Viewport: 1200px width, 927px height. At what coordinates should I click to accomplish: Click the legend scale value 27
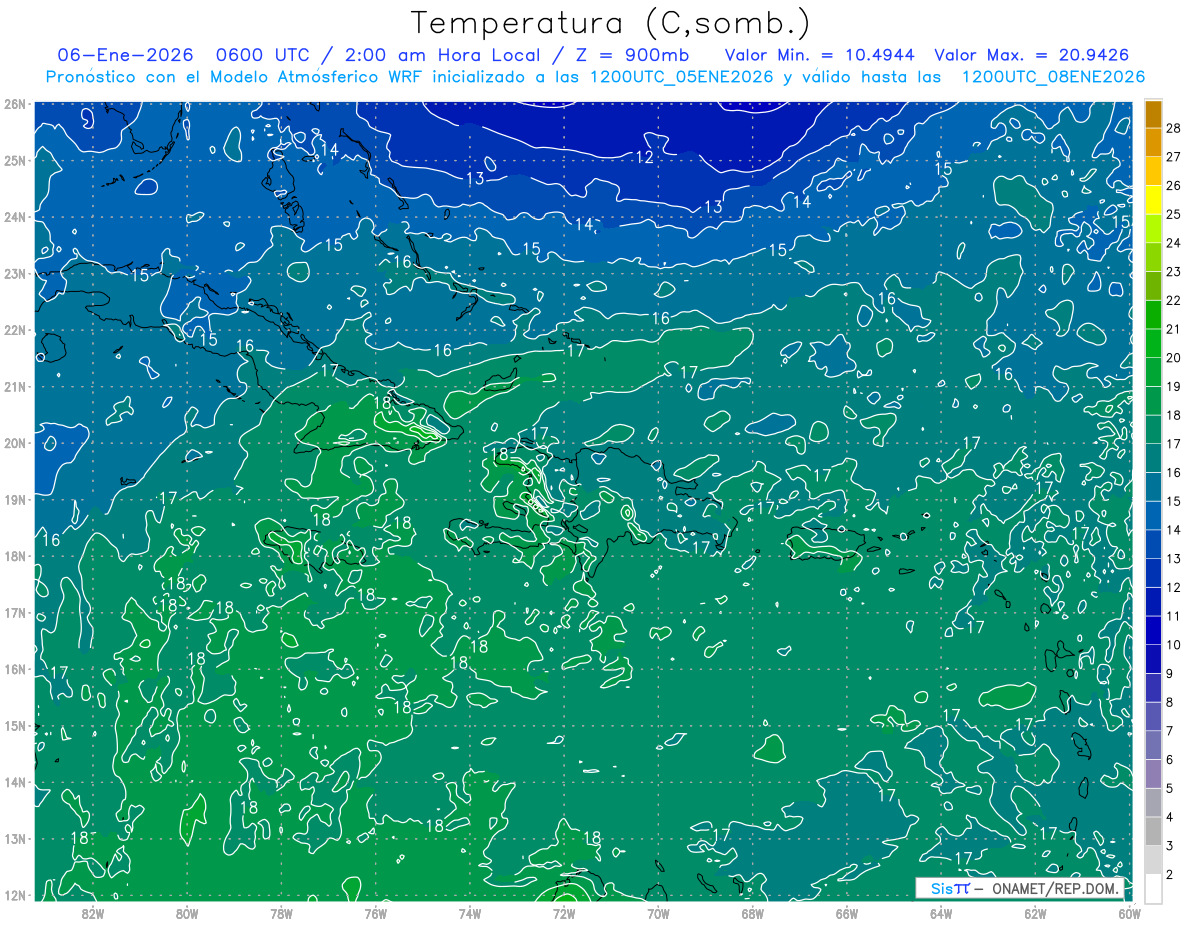tap(1174, 157)
